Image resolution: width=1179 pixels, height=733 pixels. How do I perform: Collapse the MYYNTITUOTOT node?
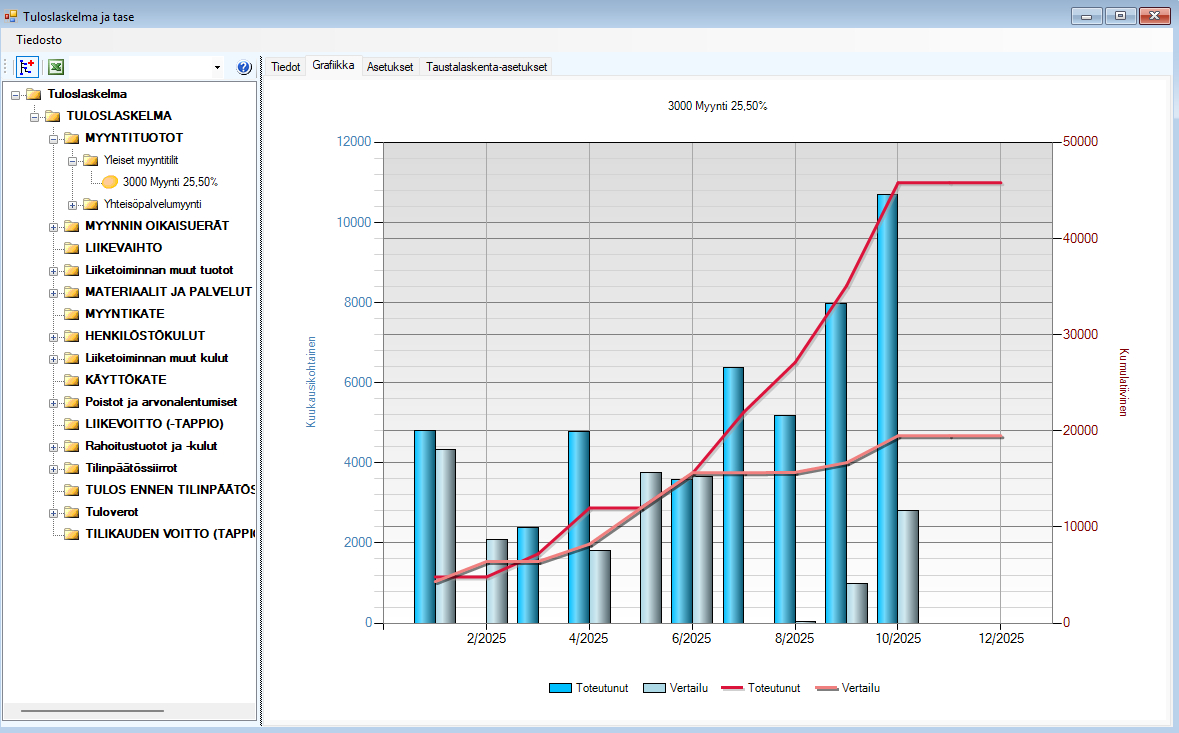point(53,138)
